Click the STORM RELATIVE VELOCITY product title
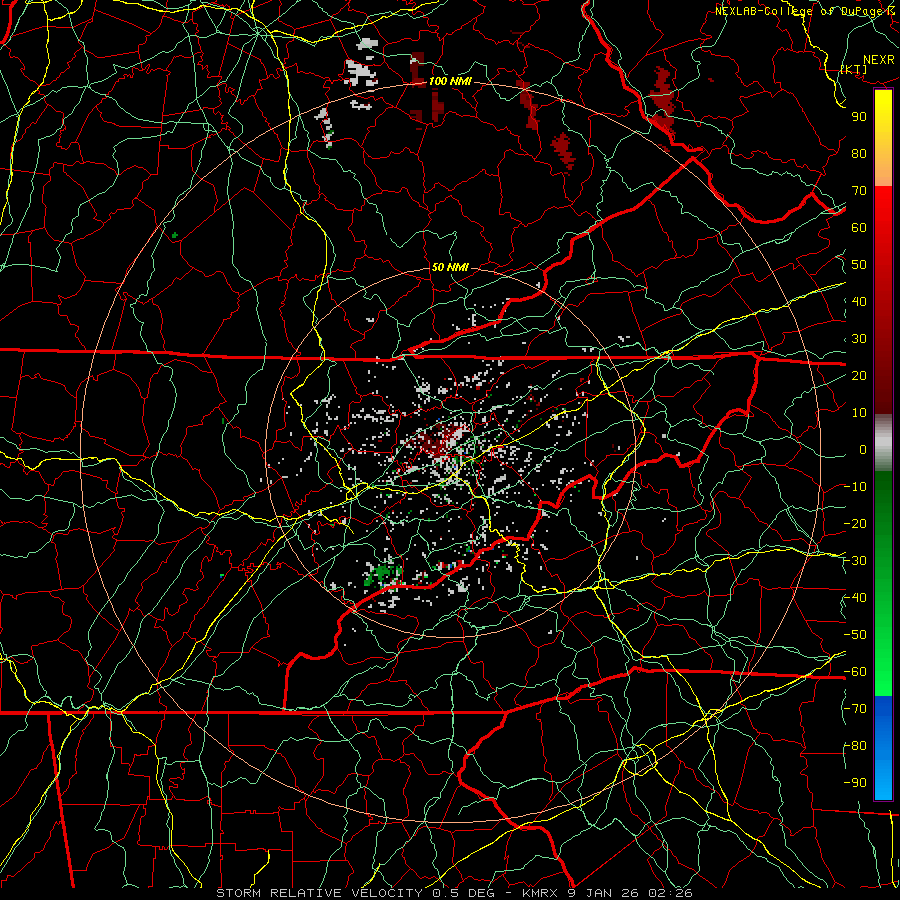Screen dimensions: 900x900 click(x=319, y=893)
